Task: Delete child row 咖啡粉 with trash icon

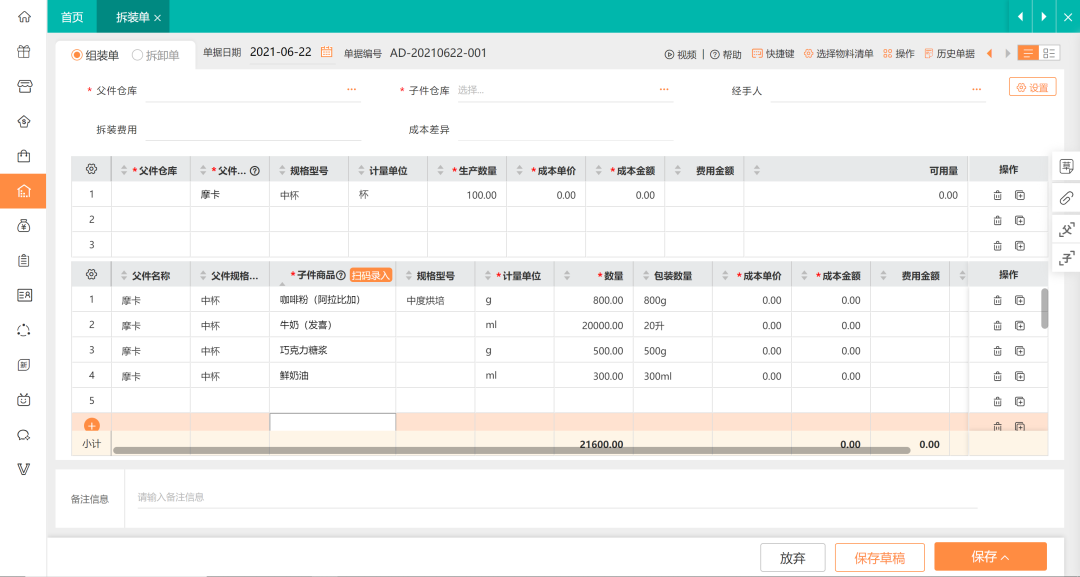Action: click(997, 300)
